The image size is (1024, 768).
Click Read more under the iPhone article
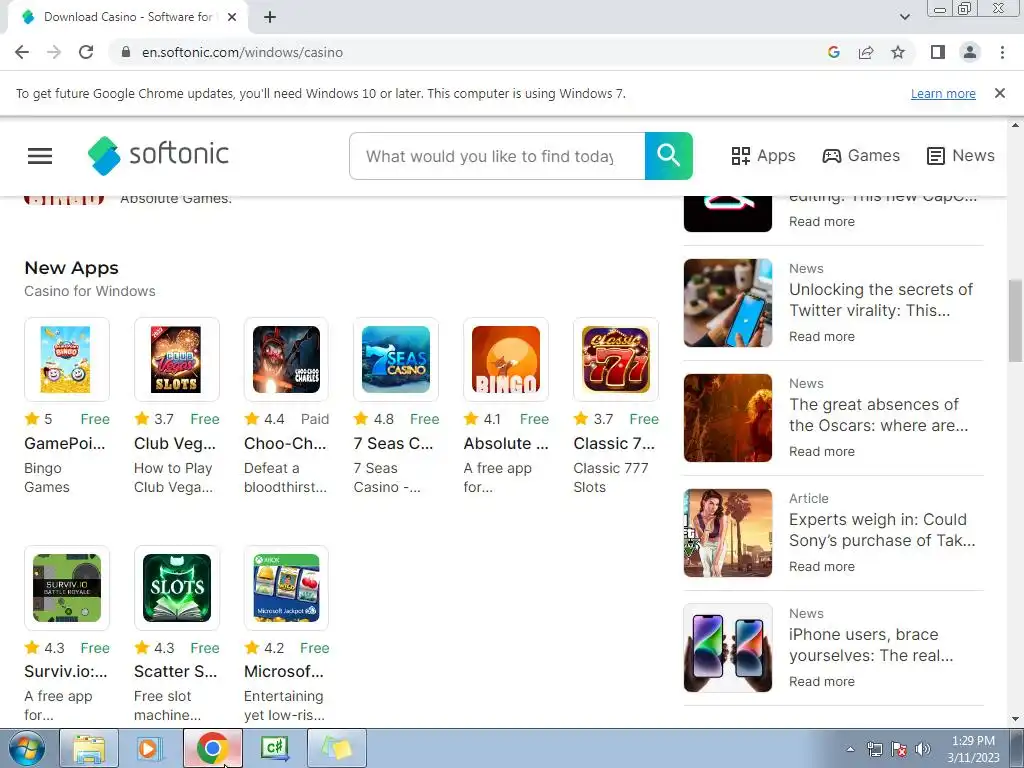(822, 681)
